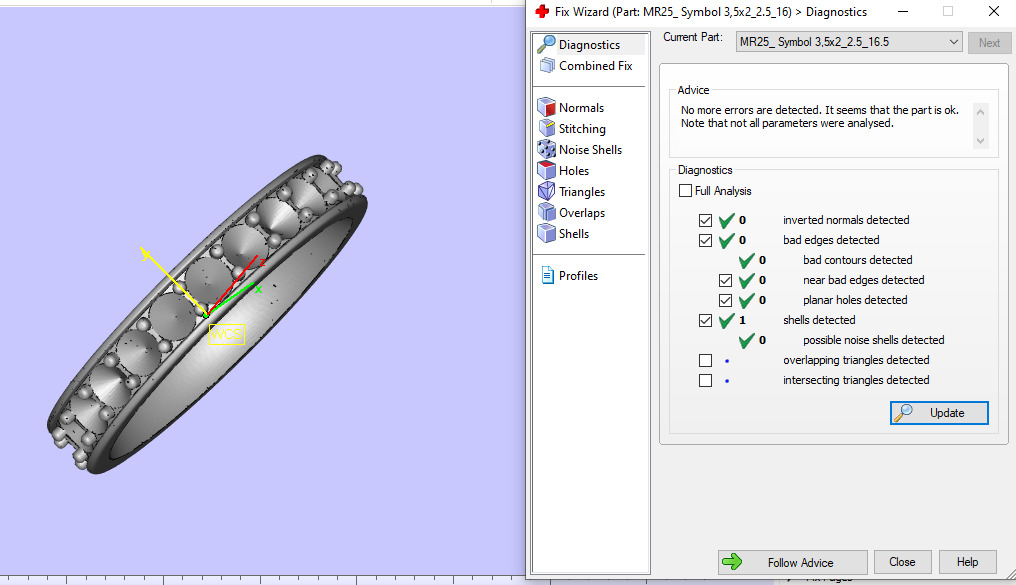Click the Profiles page label
Viewport: 1016px width, 585px height.
pyautogui.click(x=578, y=276)
